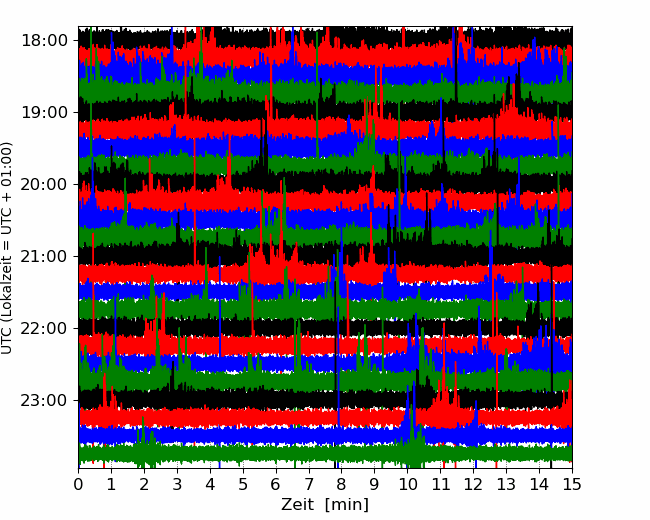The height and width of the screenshot is (520, 650).
Task: Click the x-axis tick label 0
Action: [78, 484]
